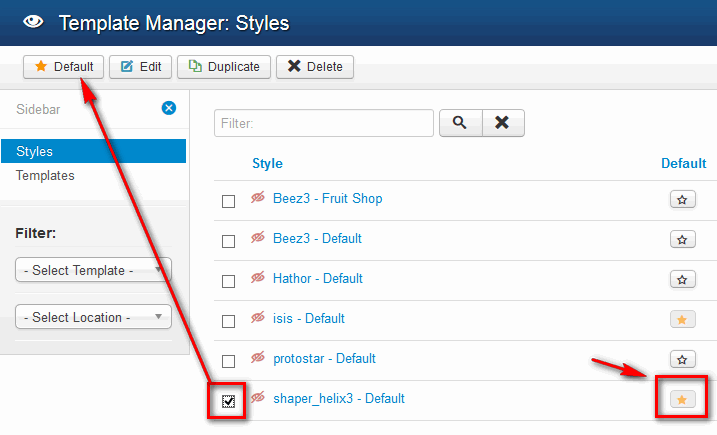Click the orange default star for isis
717x435 pixels.
coord(682,319)
